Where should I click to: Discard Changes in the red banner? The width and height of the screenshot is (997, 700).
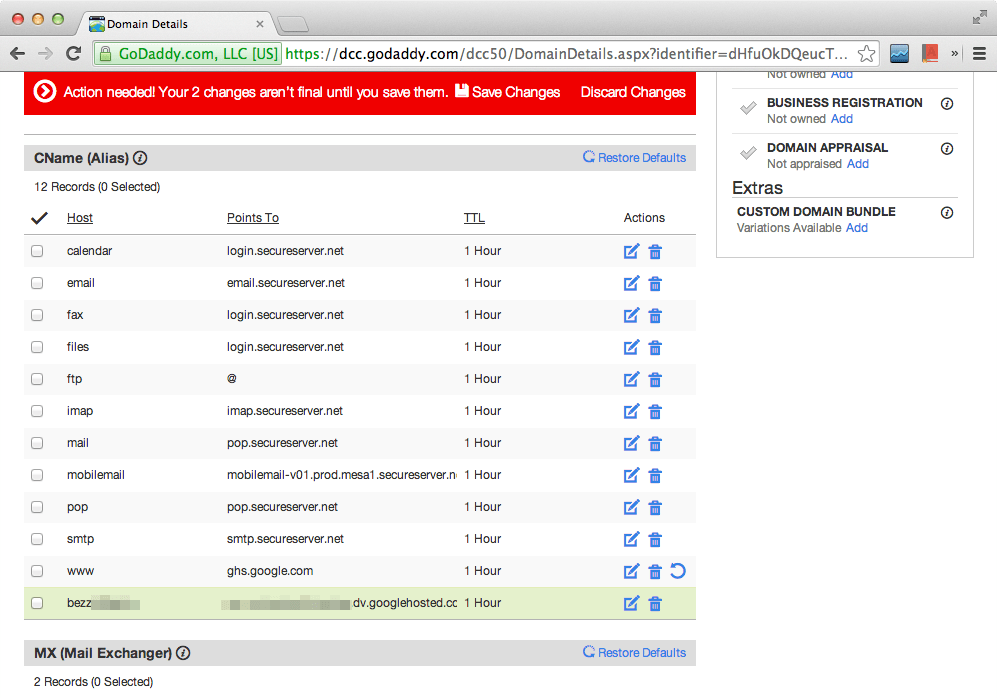pos(633,92)
